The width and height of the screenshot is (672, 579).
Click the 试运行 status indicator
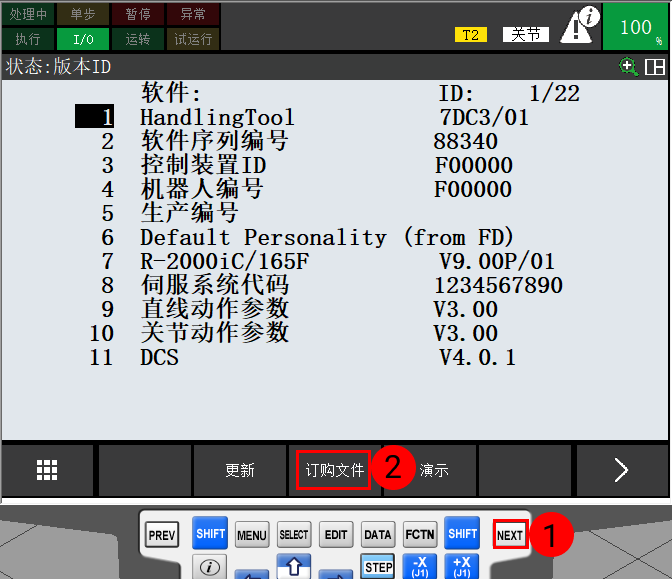pyautogui.click(x=193, y=39)
